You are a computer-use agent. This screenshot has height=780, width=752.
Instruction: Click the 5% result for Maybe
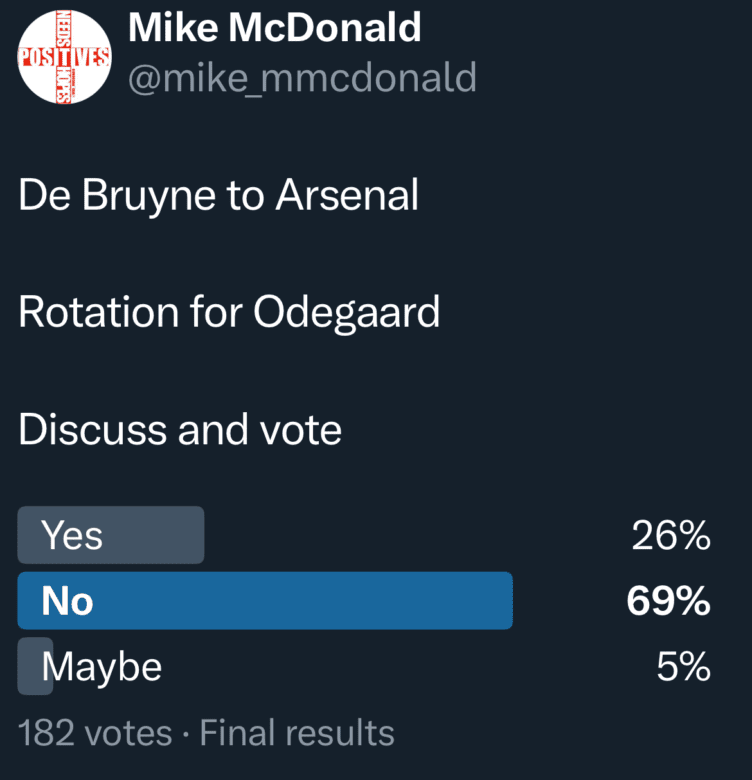(683, 666)
